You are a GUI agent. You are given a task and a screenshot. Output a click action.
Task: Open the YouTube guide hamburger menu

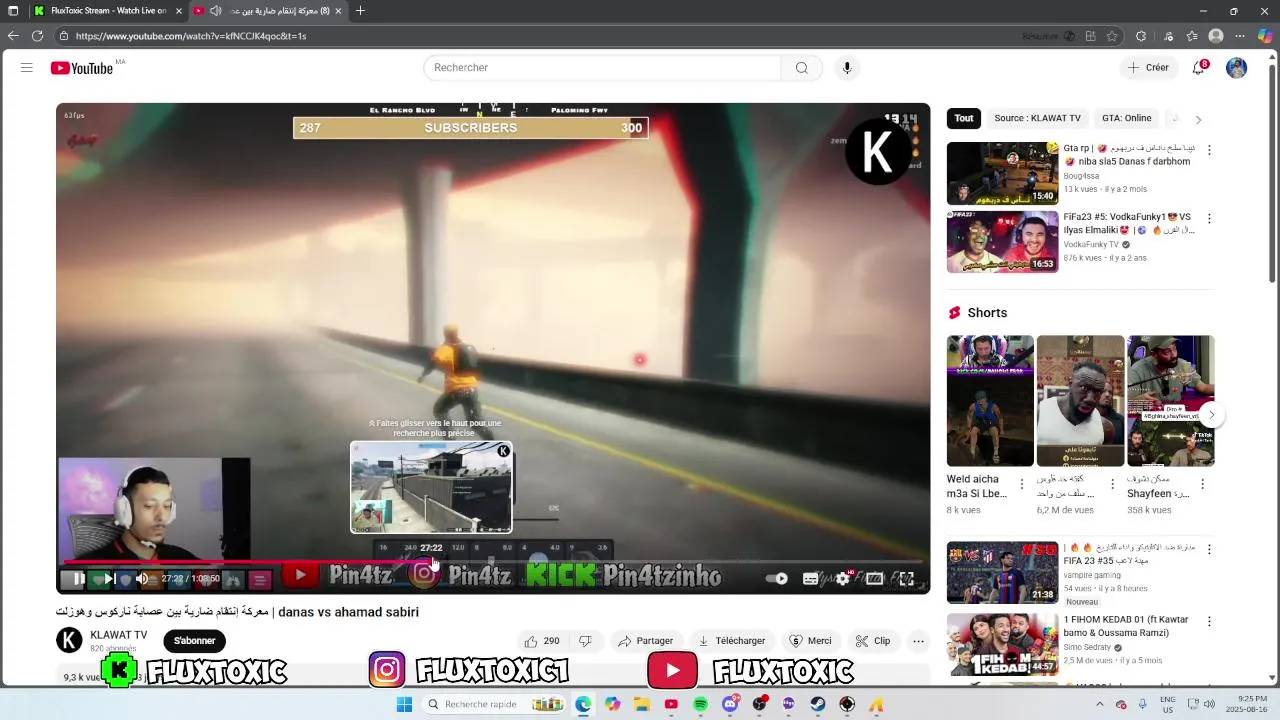[x=27, y=68]
